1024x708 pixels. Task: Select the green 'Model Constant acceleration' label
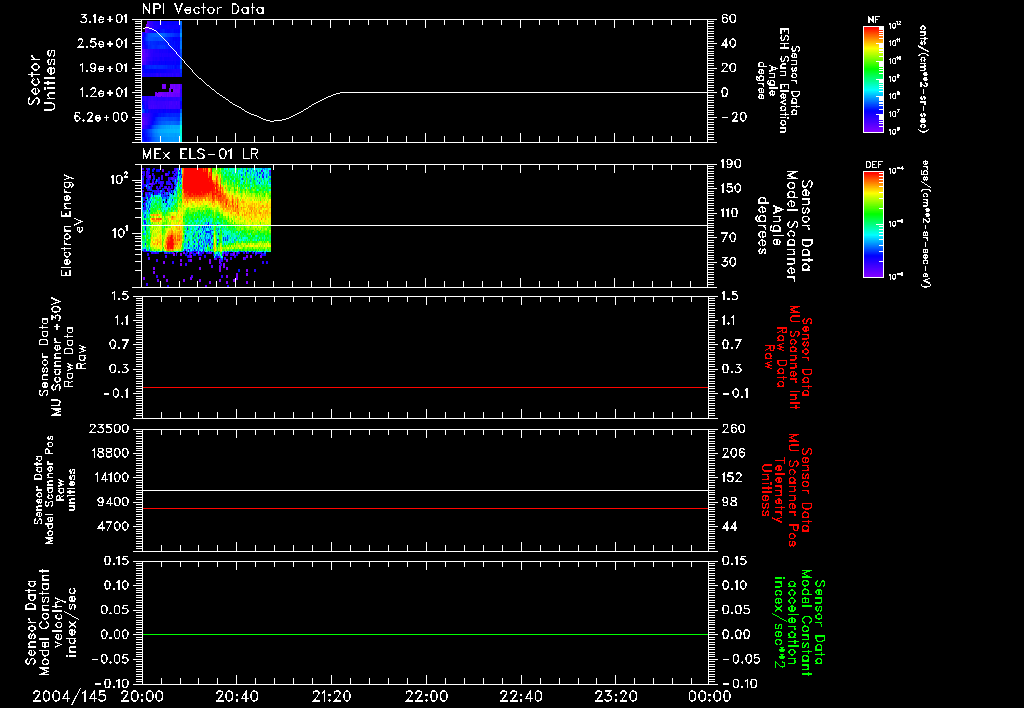(x=799, y=622)
